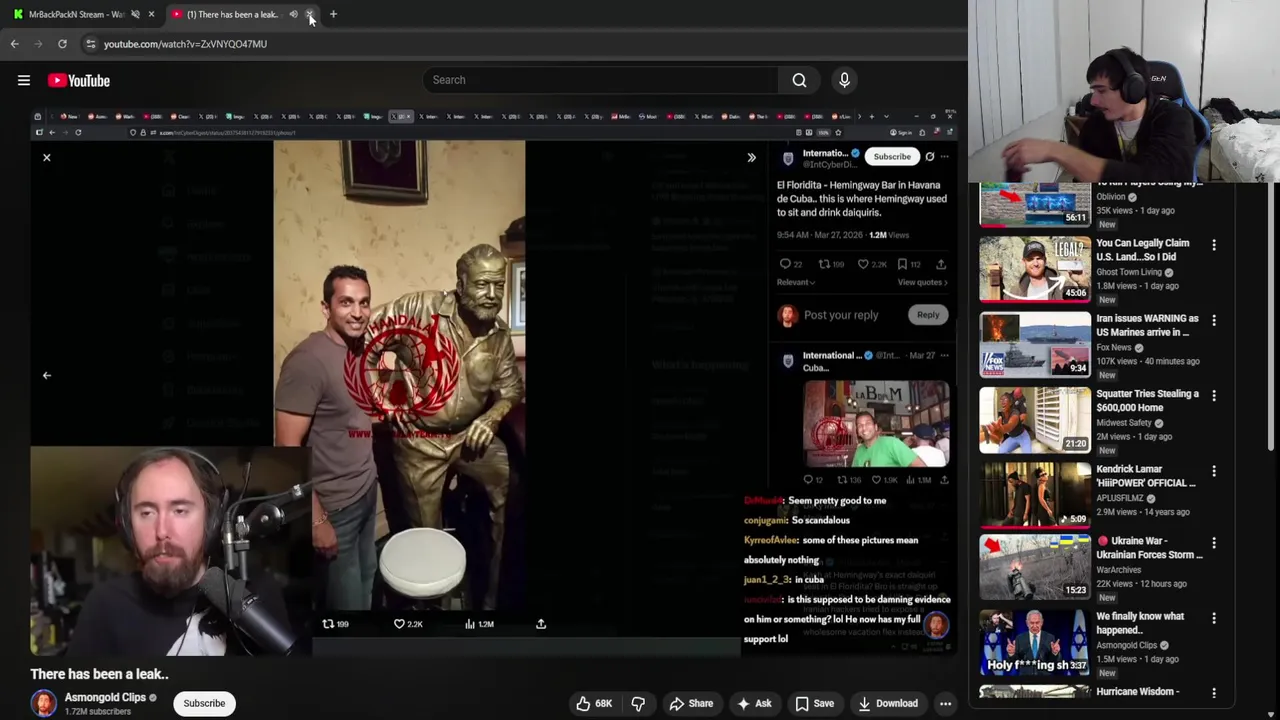Open options menu for 'Iran issues WARNING' video
The height and width of the screenshot is (720, 1280).
click(x=1214, y=321)
